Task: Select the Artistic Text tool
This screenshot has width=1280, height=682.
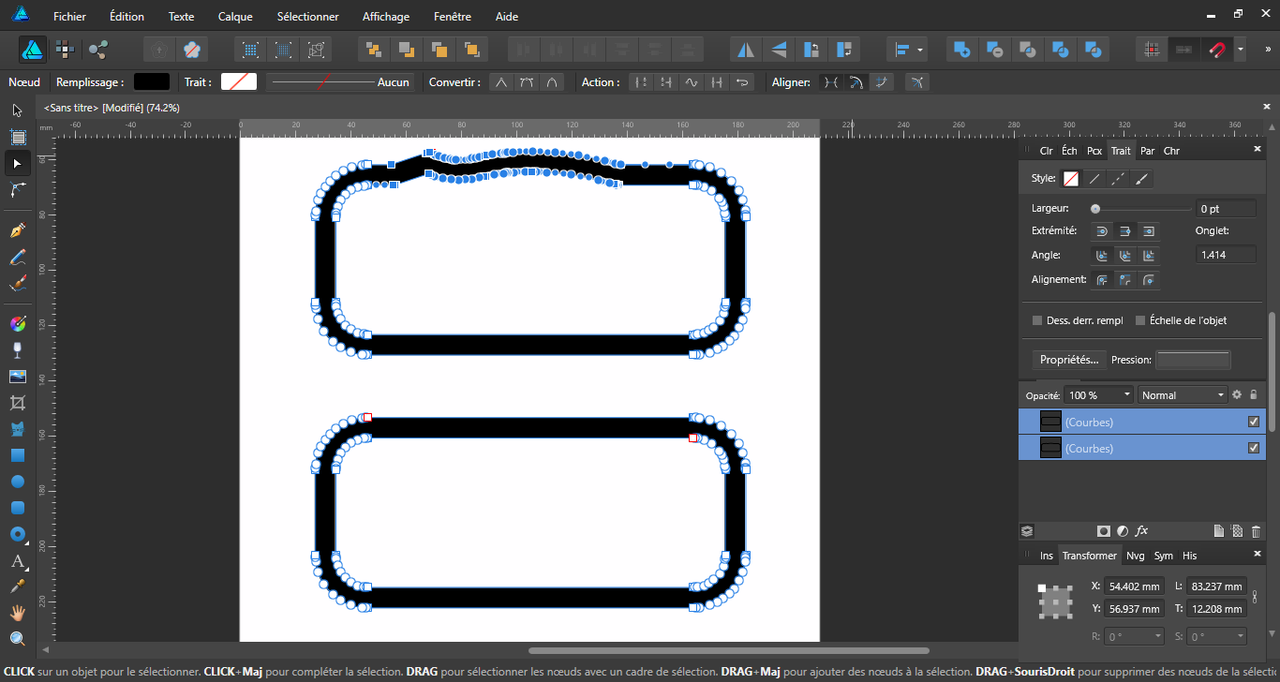Action: click(x=17, y=561)
